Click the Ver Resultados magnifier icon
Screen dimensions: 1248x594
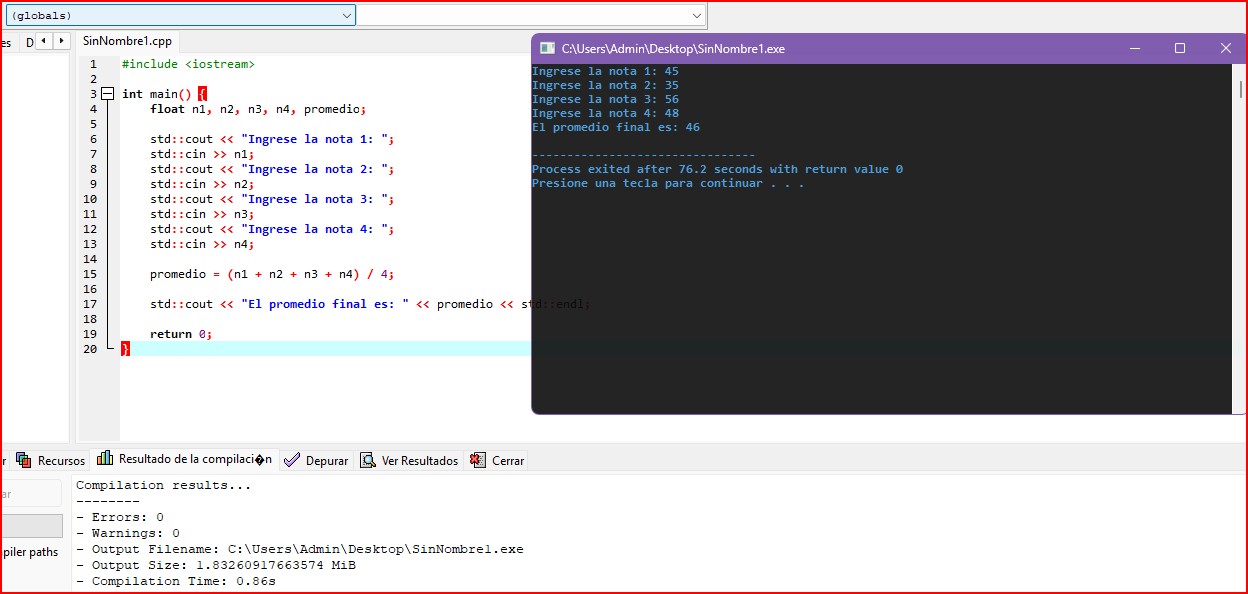(x=368, y=460)
